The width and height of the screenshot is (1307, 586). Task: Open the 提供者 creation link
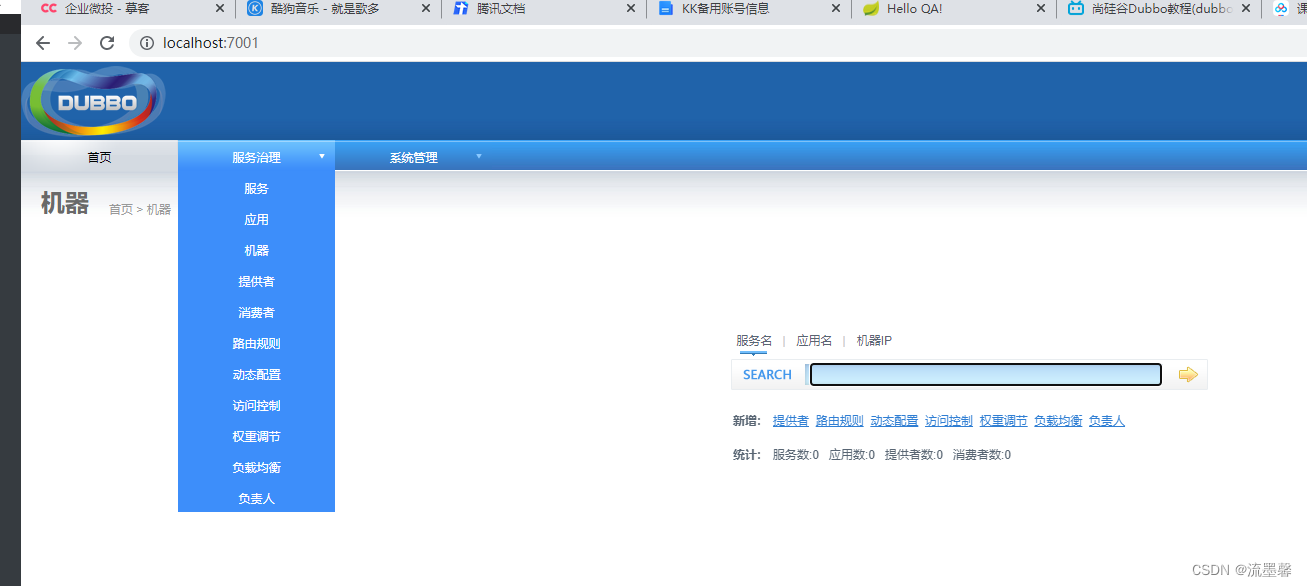click(790, 420)
